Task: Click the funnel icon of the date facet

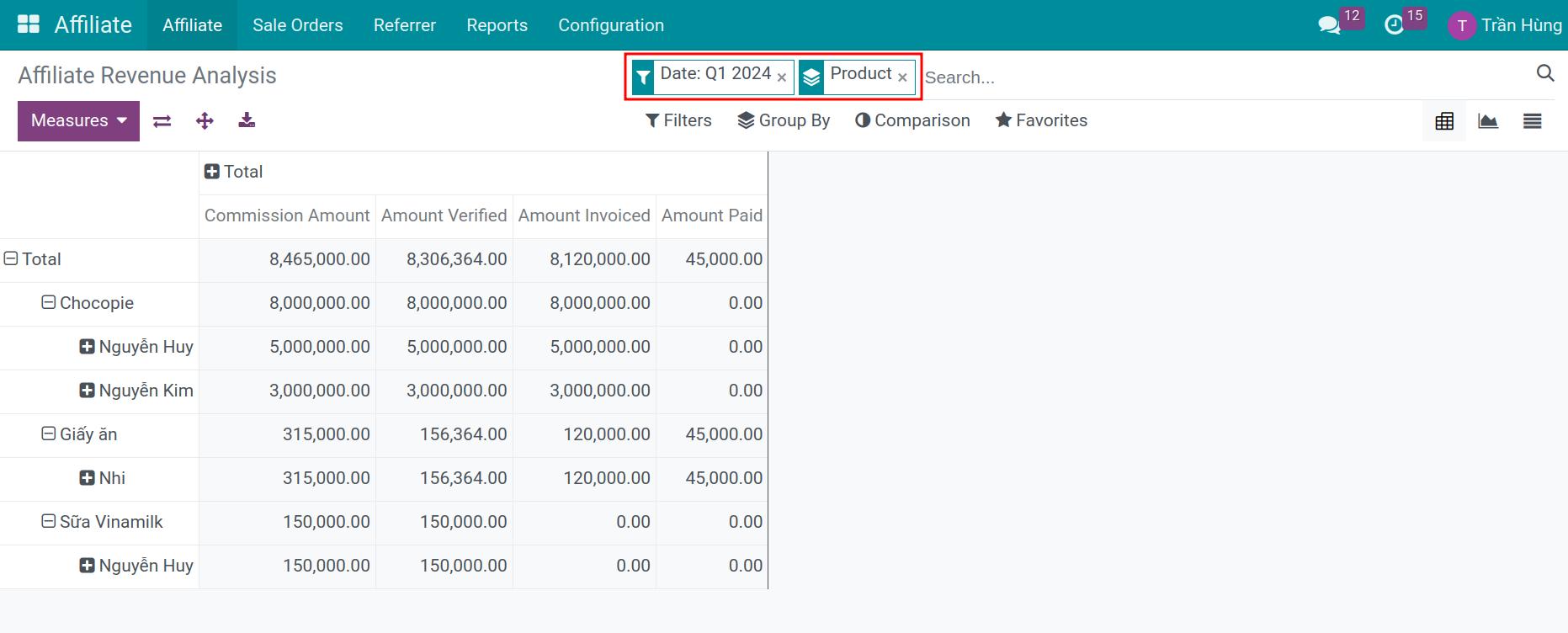Action: coord(643,77)
